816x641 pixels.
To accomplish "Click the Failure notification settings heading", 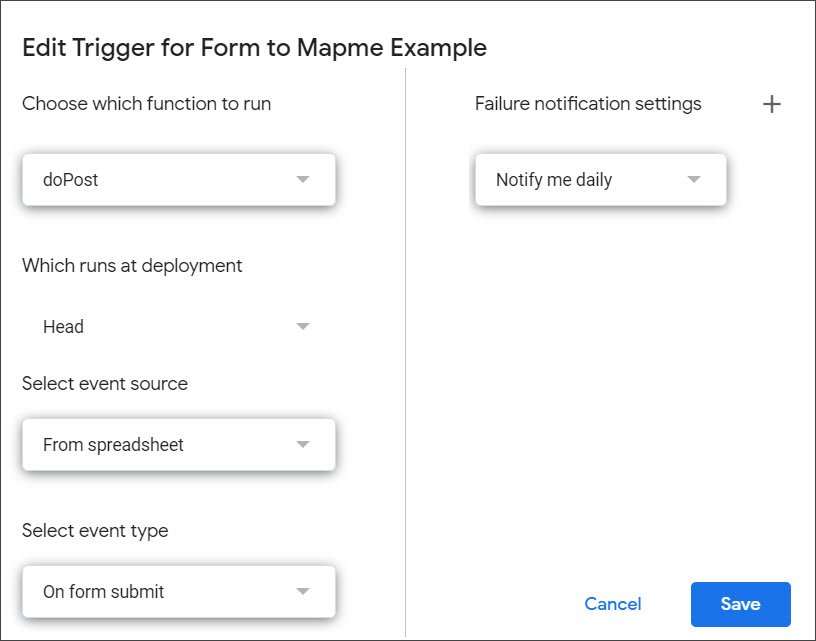I will [x=588, y=103].
